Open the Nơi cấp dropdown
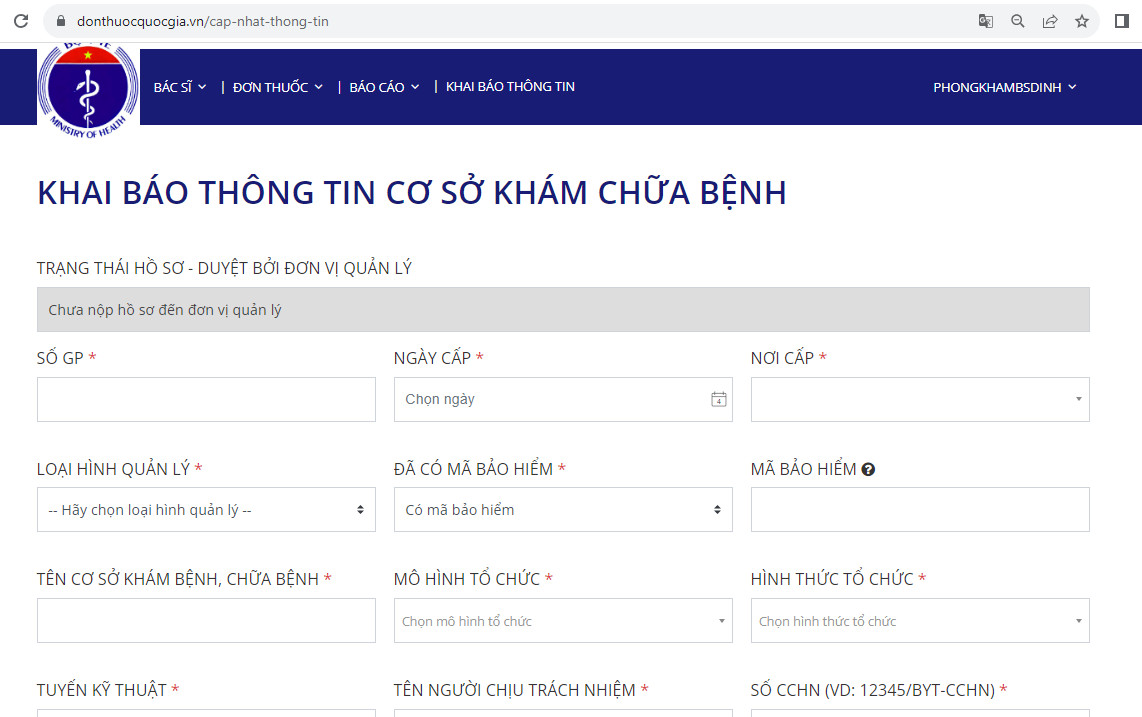The image size is (1142, 717). pyautogui.click(x=919, y=399)
